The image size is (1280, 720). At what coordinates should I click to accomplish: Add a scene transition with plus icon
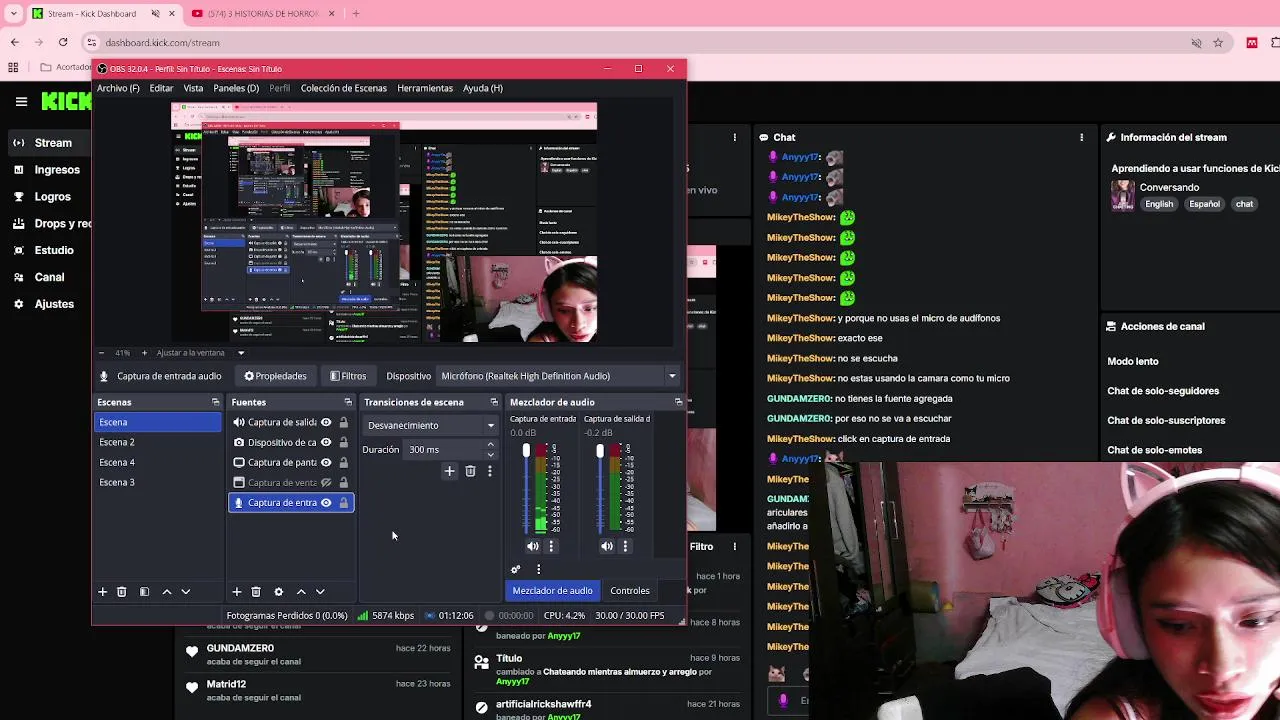click(450, 471)
